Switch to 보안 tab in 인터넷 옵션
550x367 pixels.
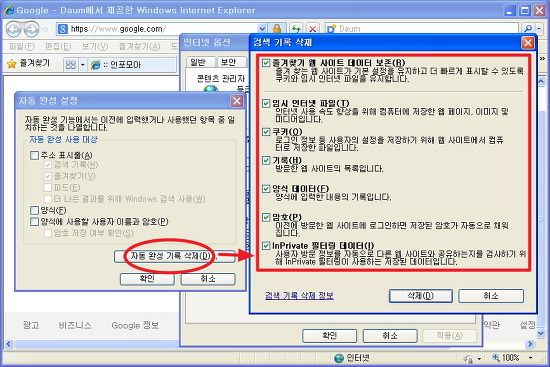(230, 62)
